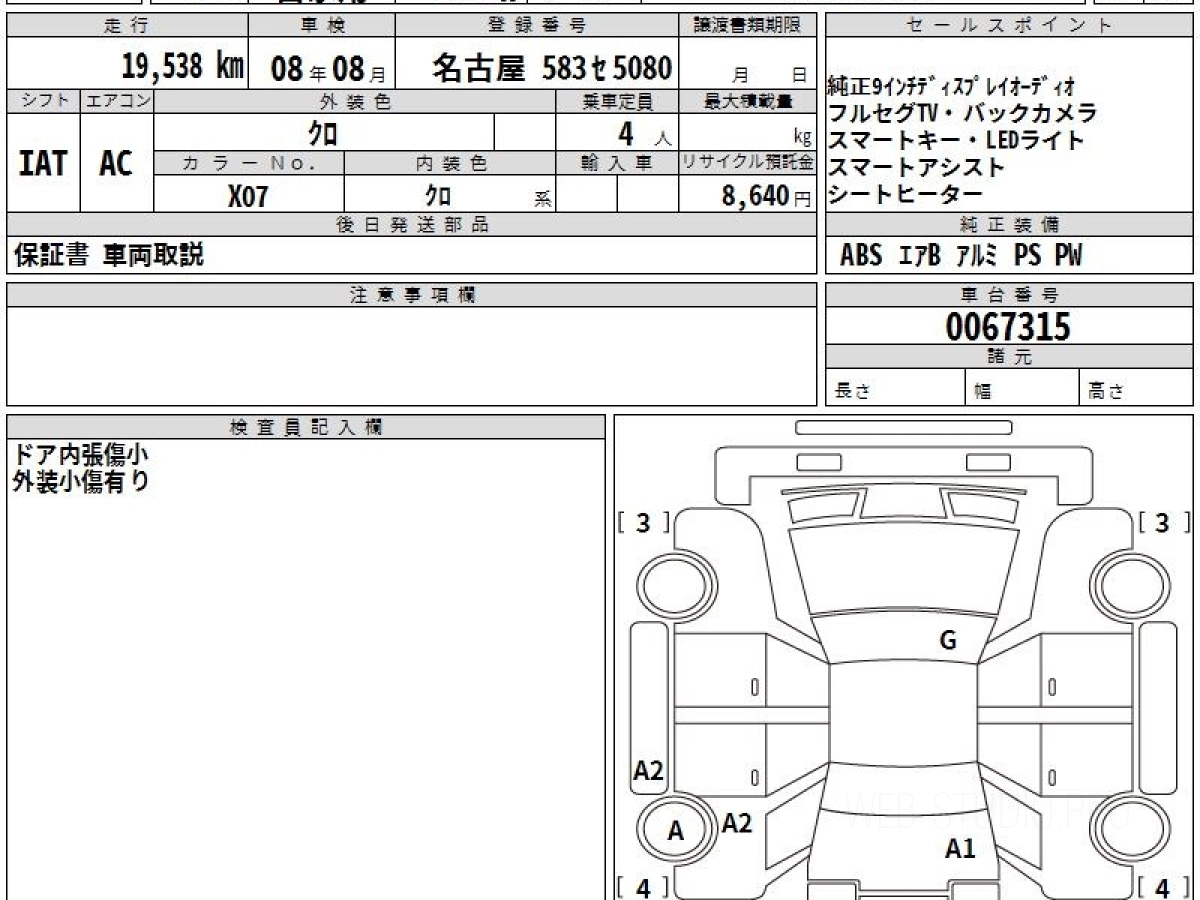Click the [4] rating at the diagram's bottom left

[643, 887]
